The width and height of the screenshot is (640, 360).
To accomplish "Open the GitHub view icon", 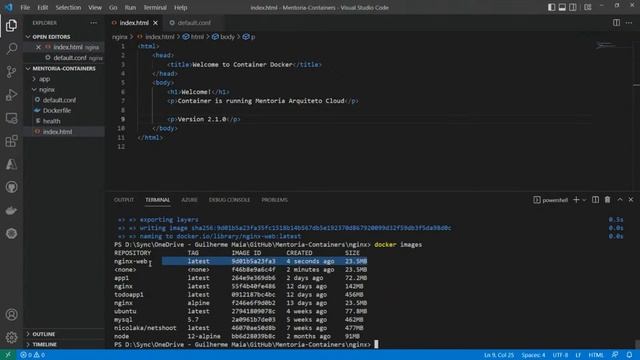I will pos(11,187).
